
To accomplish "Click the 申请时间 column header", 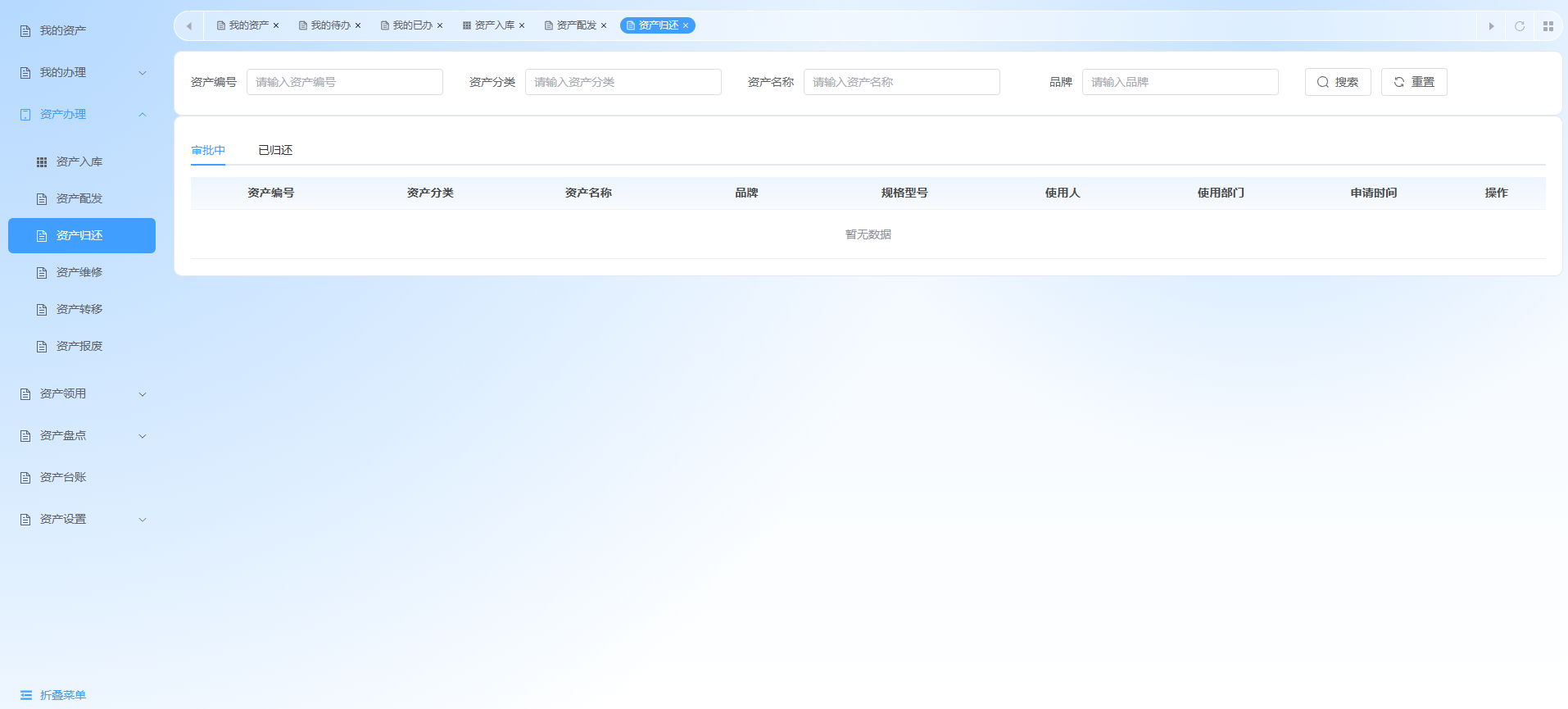I will coord(1374,193).
